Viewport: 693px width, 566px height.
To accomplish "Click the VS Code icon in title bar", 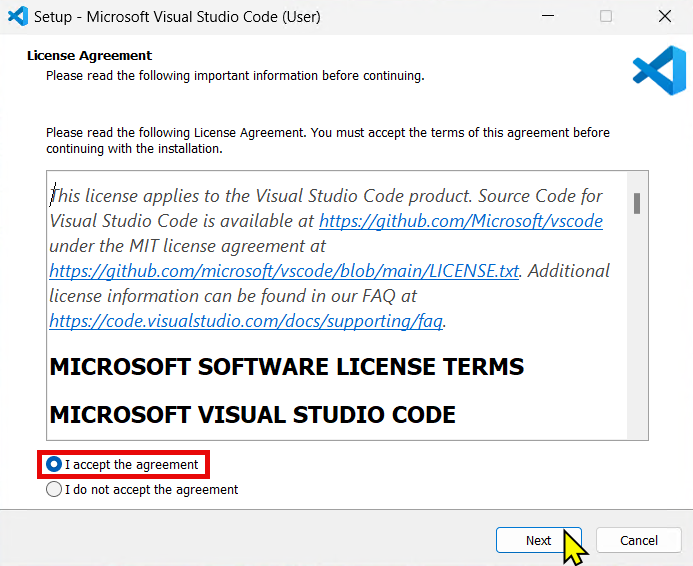I will click(x=17, y=17).
